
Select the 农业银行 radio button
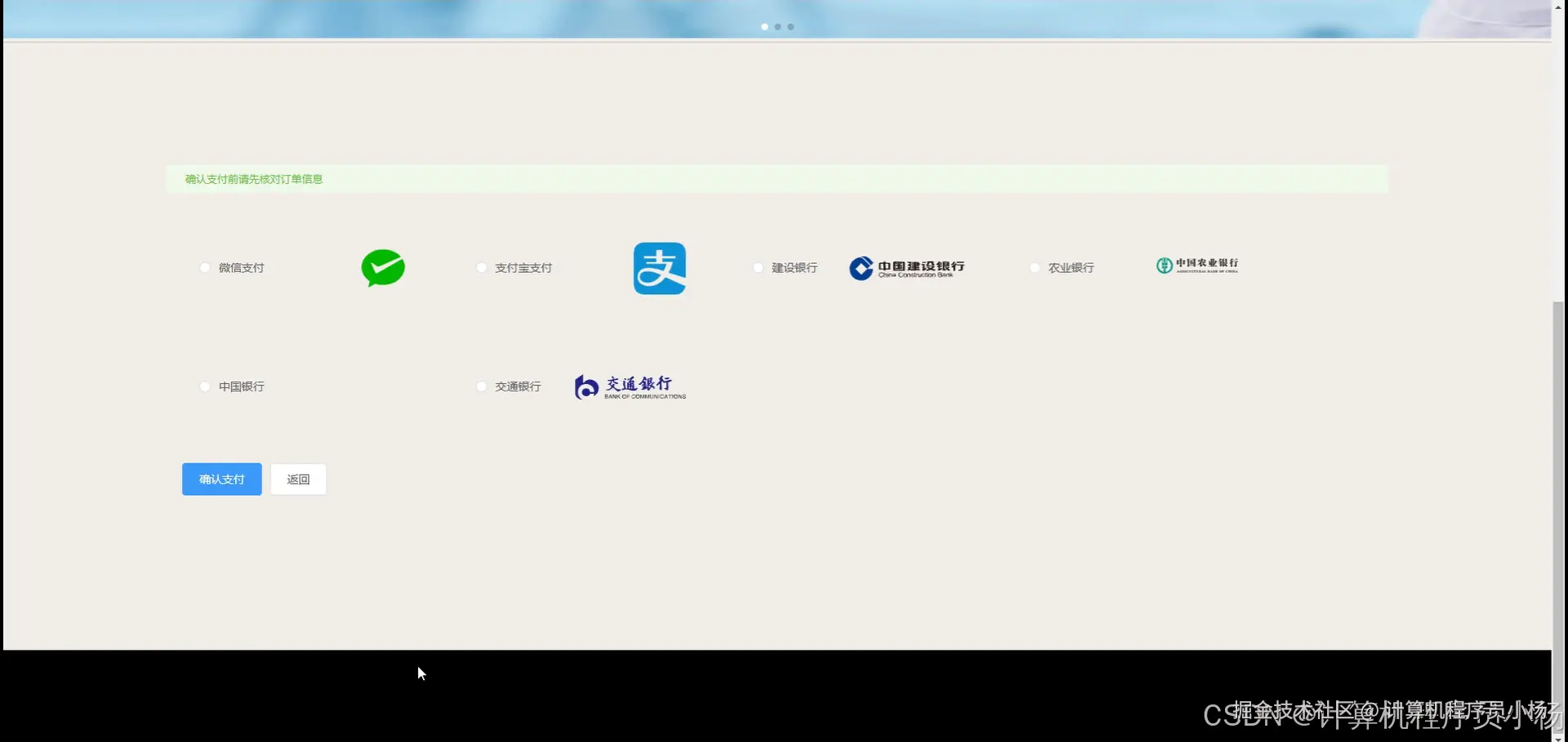(1034, 267)
